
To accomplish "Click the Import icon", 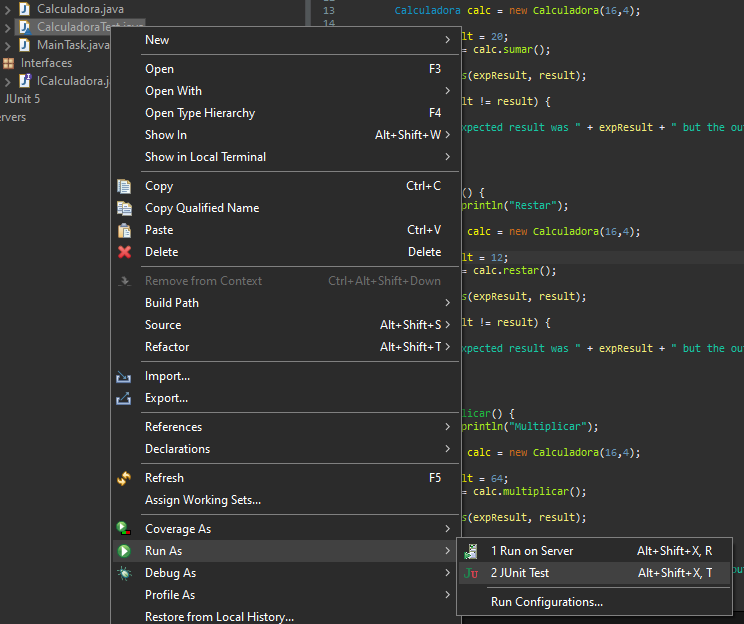I will (x=123, y=377).
